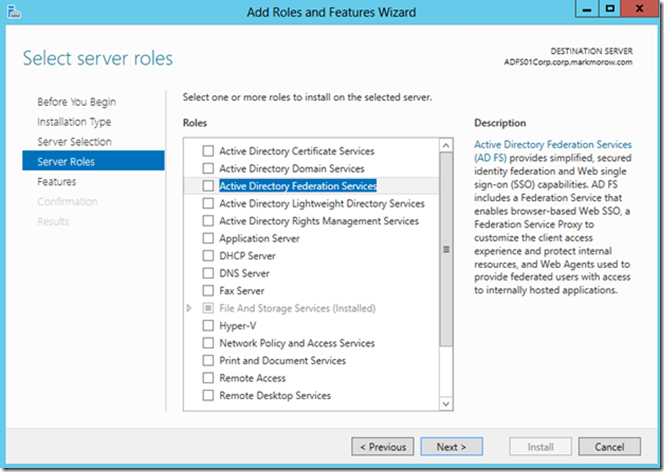This screenshot has width=664, height=472.
Task: Click the roles list scroll up arrow
Action: 446,146
